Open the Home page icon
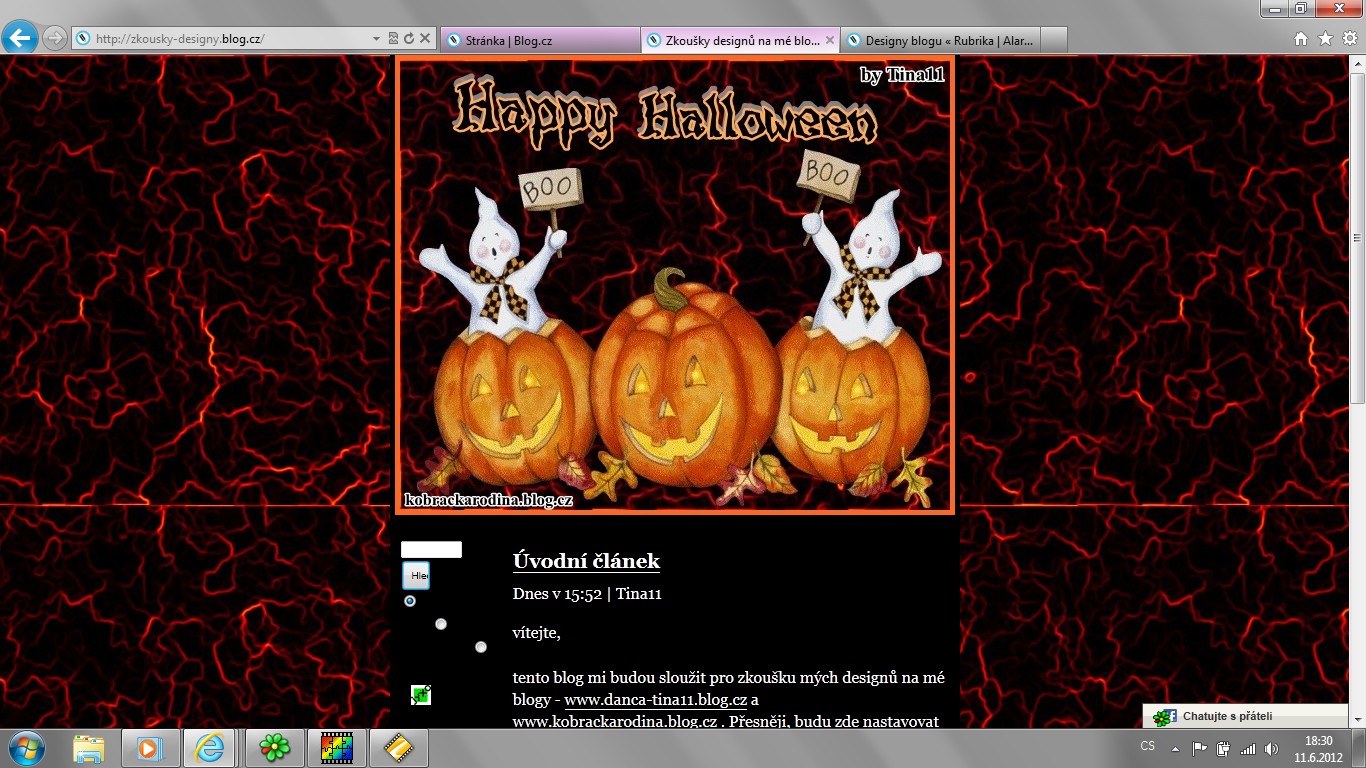Image resolution: width=1366 pixels, height=768 pixels. point(1301,39)
